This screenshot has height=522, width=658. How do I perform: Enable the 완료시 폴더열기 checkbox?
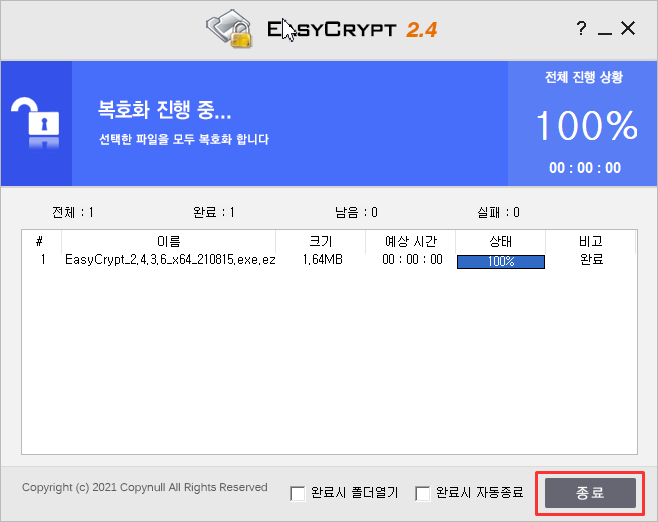pyautogui.click(x=298, y=493)
